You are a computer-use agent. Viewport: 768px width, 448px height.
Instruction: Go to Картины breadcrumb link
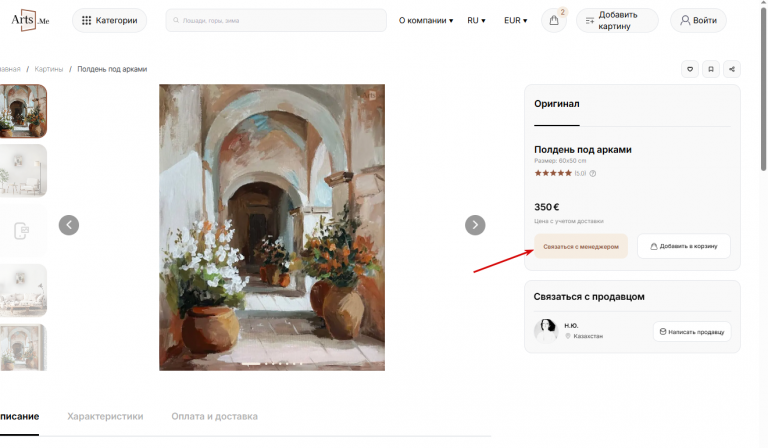(48, 69)
